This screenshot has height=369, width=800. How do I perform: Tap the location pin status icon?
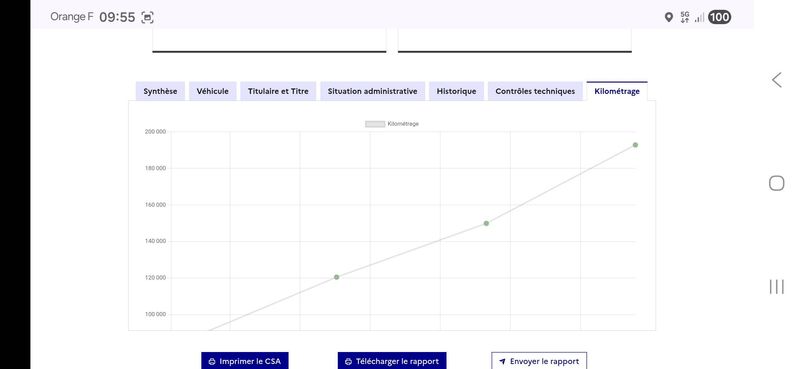(669, 17)
